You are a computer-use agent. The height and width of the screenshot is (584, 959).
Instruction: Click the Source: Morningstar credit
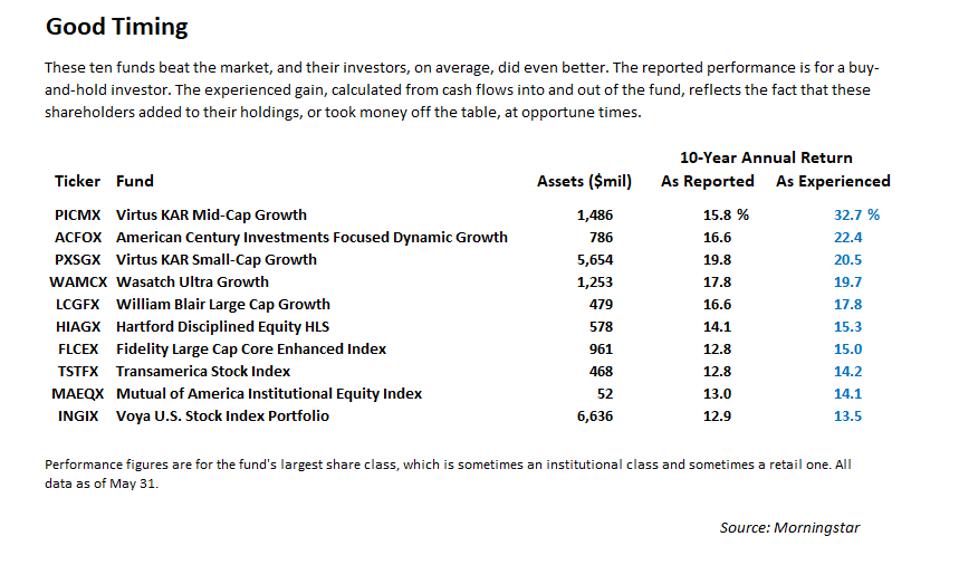[789, 528]
